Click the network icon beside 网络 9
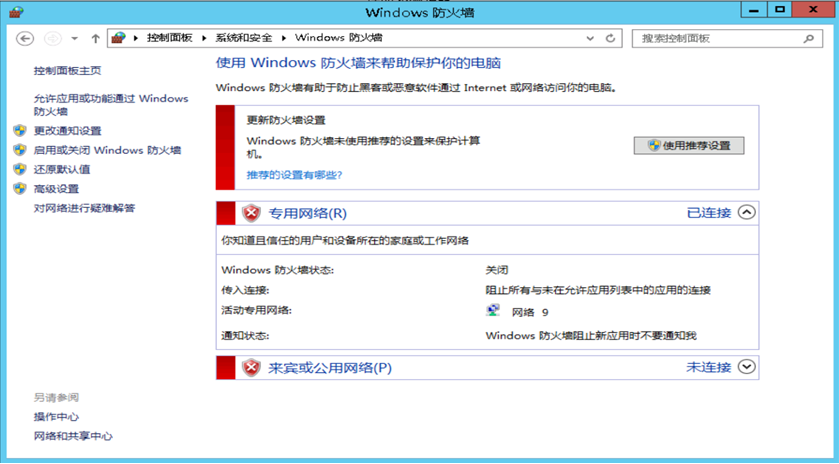Viewport: 839px width, 464px height. [493, 311]
